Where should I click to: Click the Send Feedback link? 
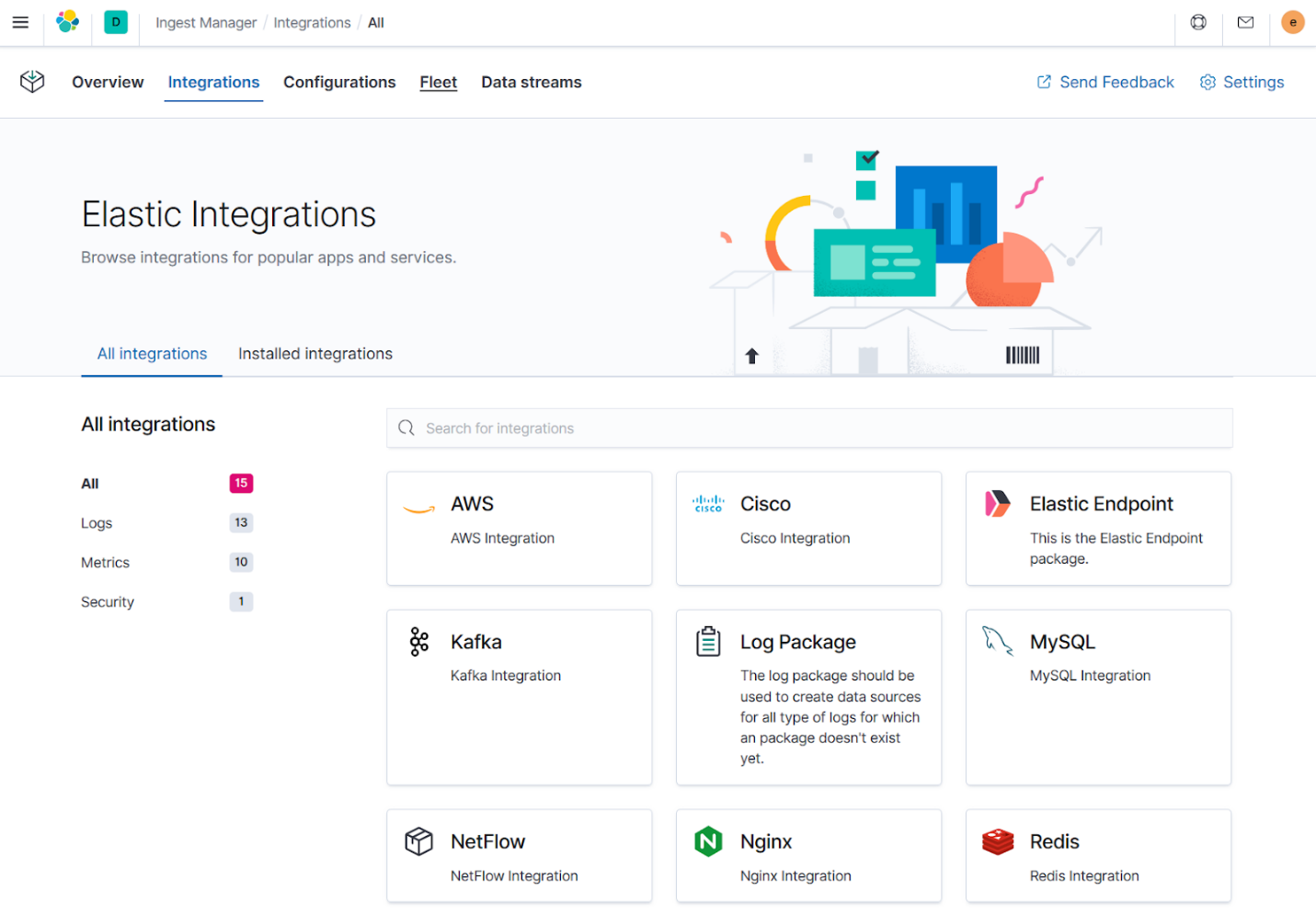coord(1104,82)
